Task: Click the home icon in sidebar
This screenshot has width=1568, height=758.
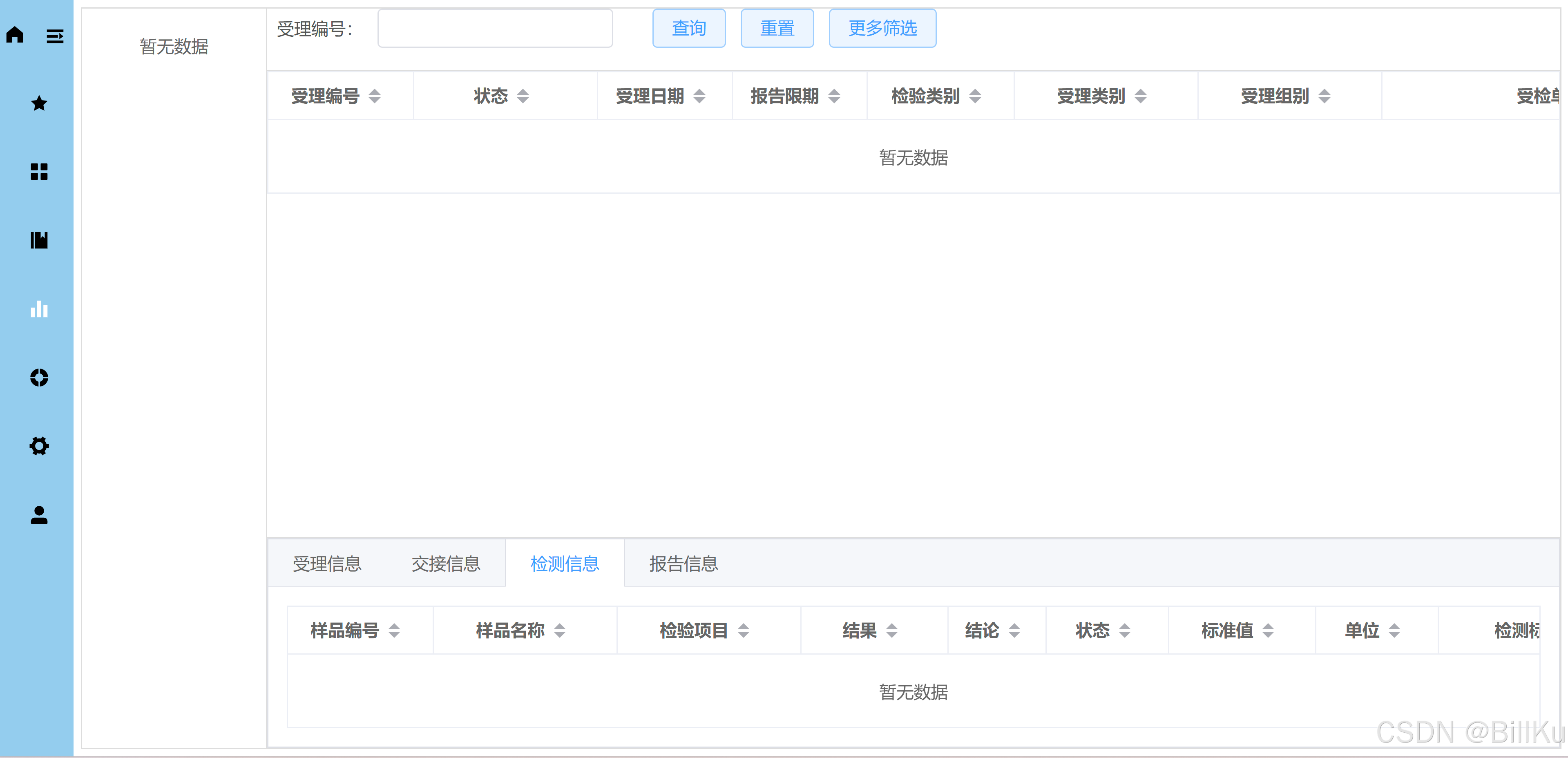Action: tap(15, 35)
